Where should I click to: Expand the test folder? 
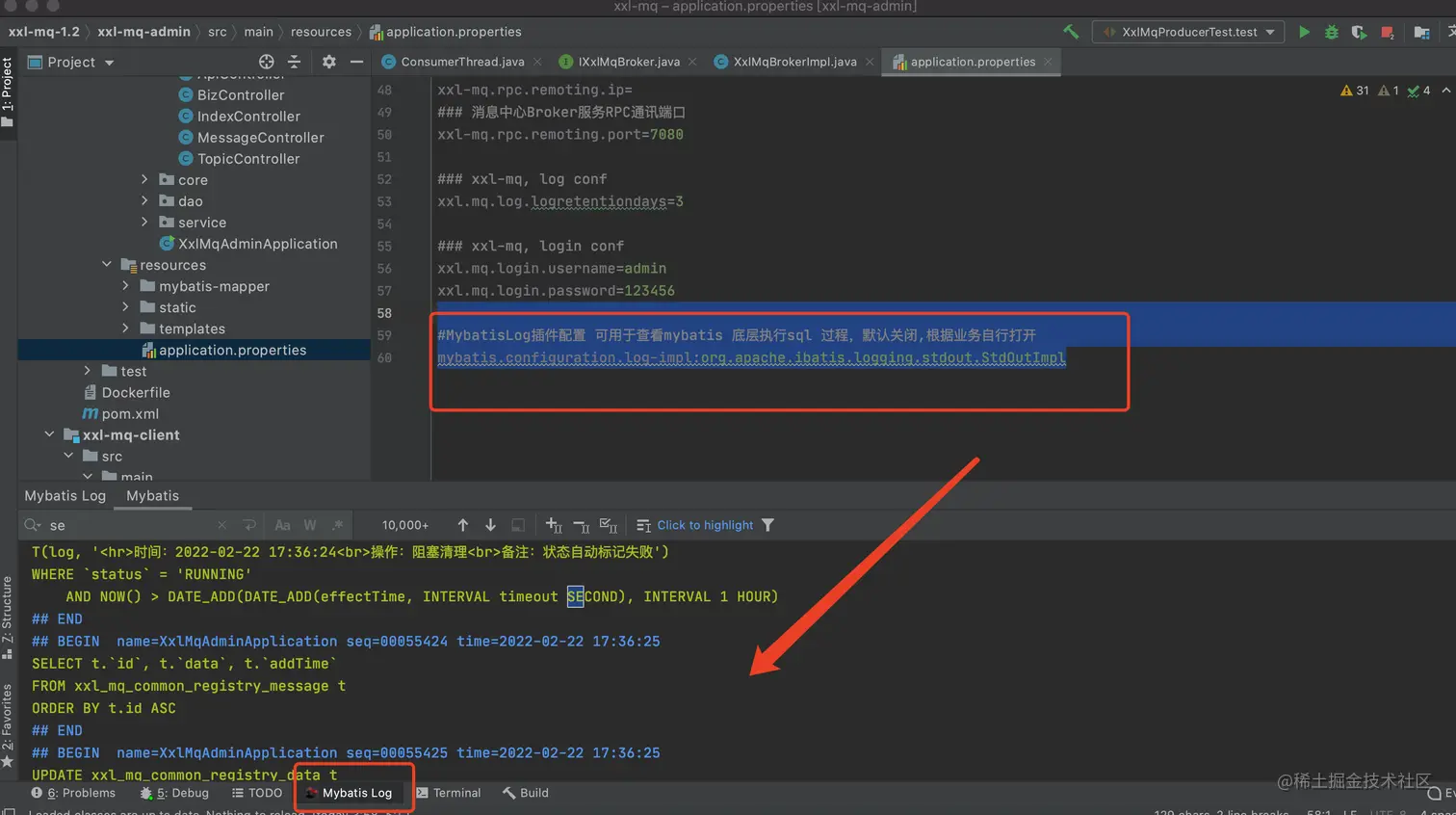[x=88, y=370]
